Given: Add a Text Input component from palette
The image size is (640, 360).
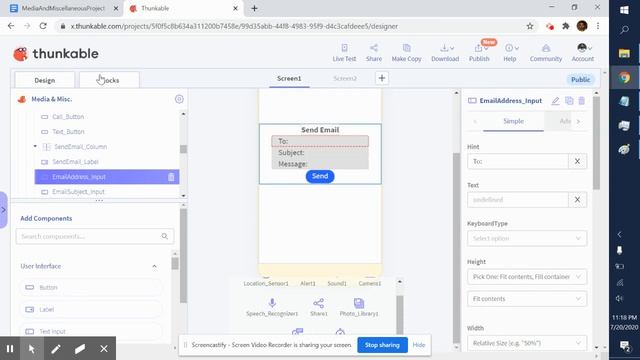Looking at the screenshot, I should [91, 331].
